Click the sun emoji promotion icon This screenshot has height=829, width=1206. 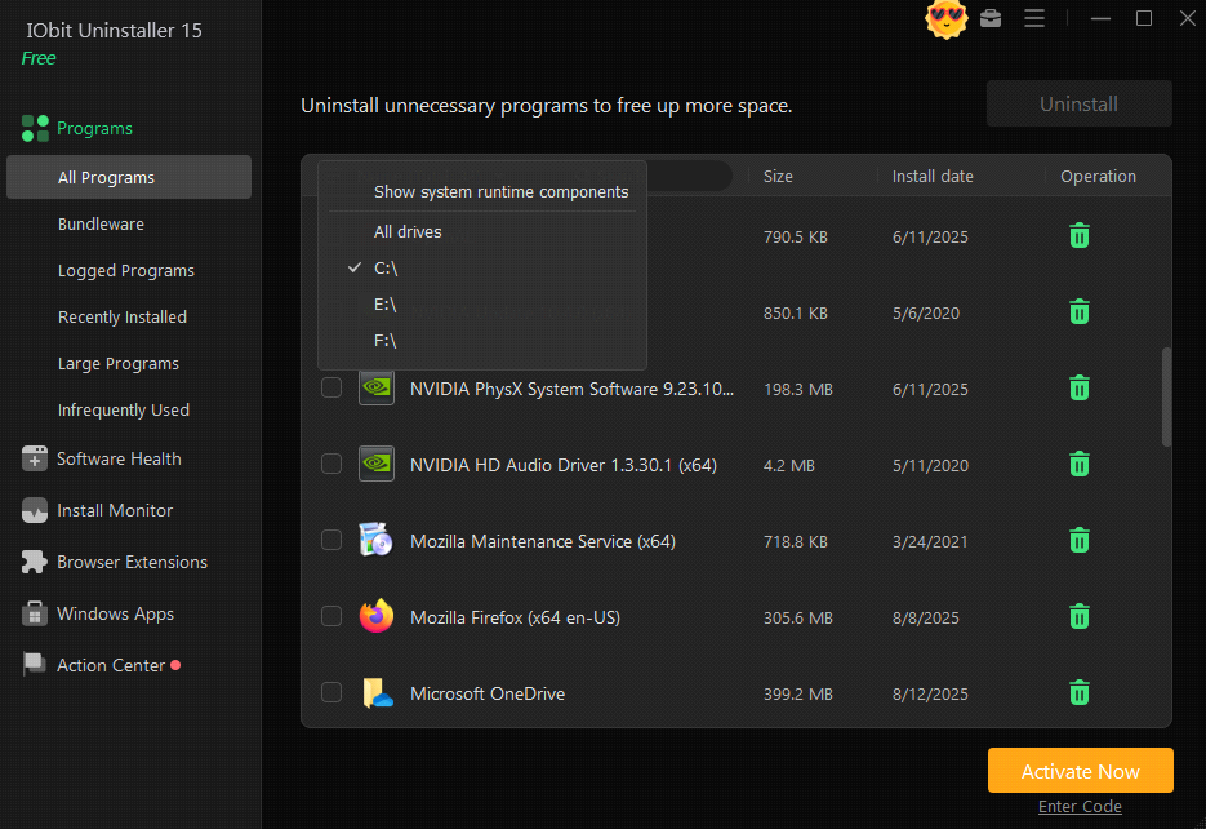pyautogui.click(x=946, y=19)
